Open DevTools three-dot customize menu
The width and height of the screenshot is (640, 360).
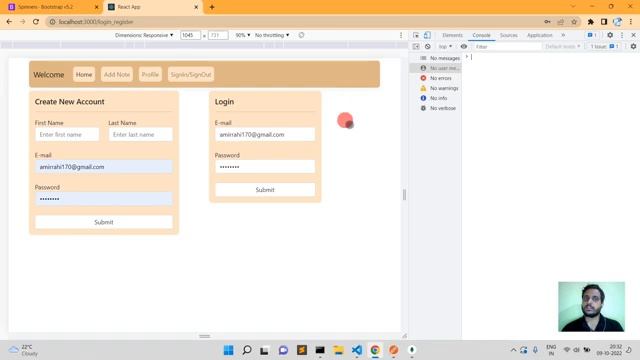coord(622,35)
